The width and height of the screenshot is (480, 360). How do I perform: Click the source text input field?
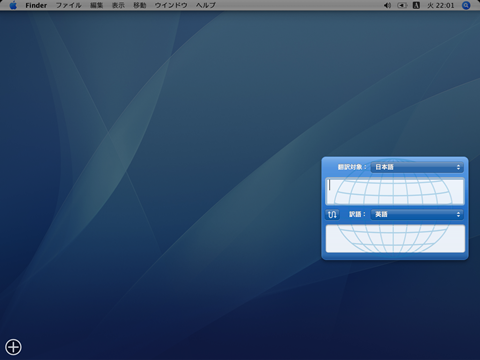[395, 191]
